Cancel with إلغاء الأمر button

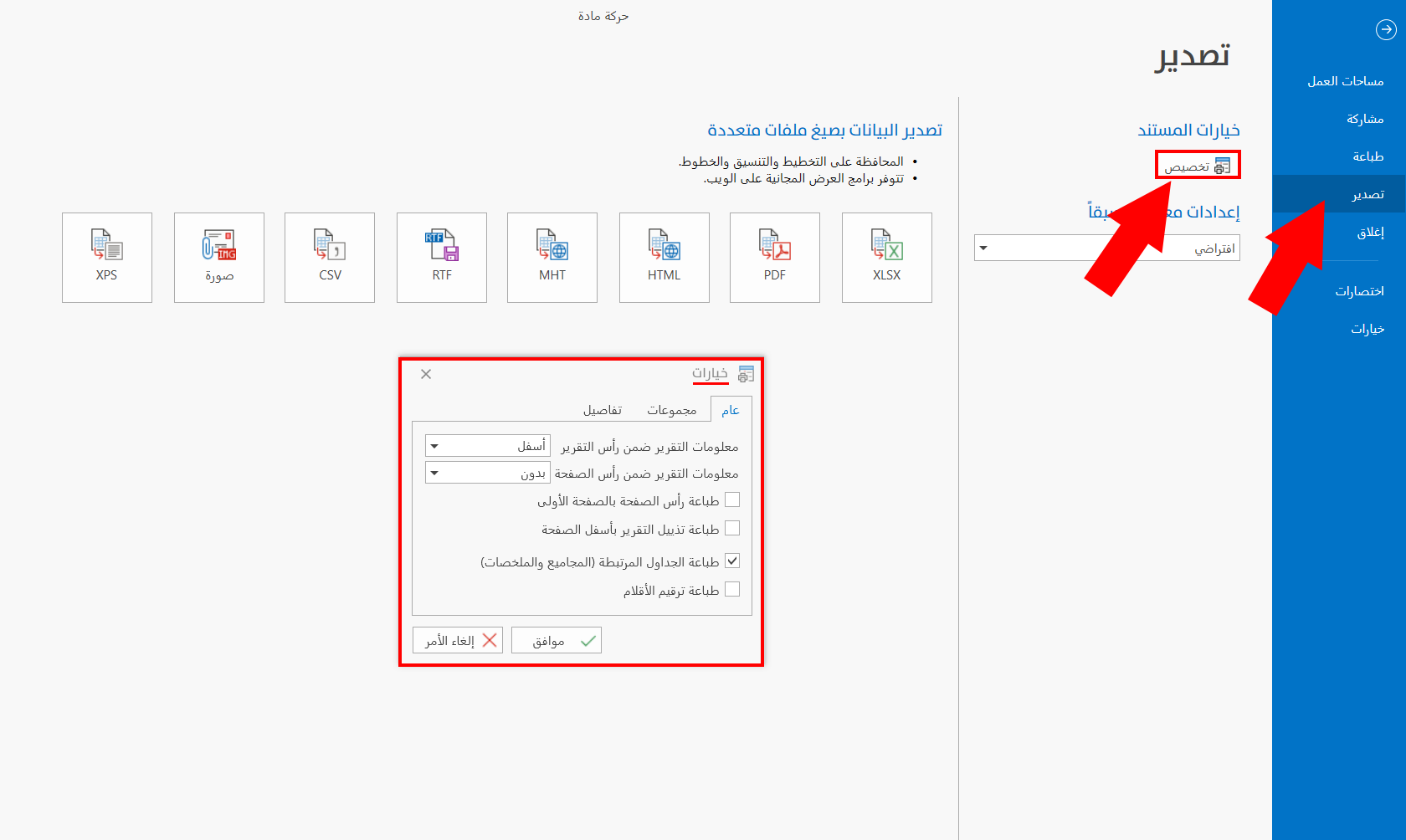pyautogui.click(x=458, y=640)
